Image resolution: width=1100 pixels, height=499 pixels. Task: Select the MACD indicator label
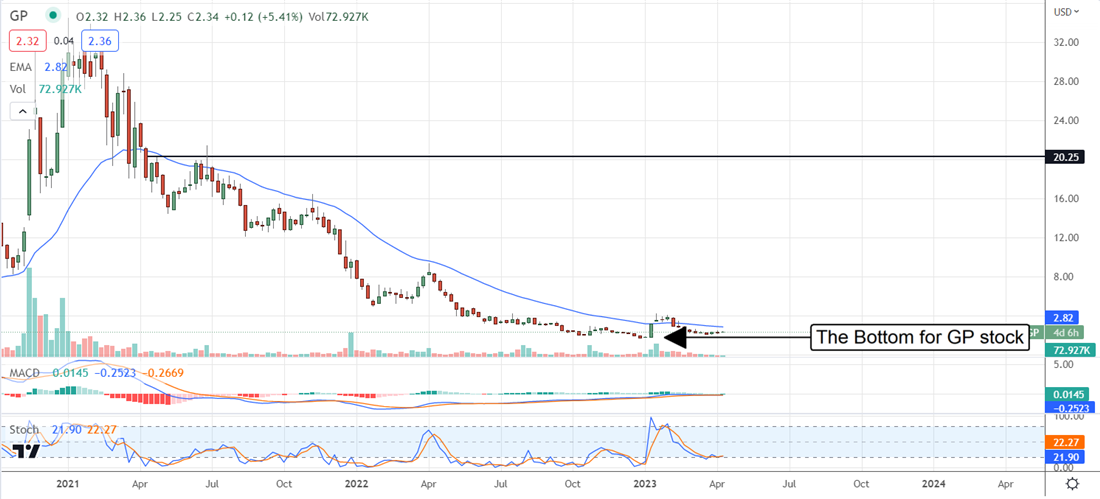point(25,373)
